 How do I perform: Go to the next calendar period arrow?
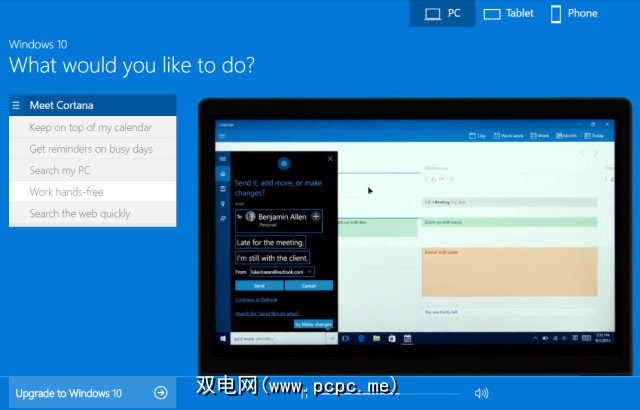[x=596, y=153]
